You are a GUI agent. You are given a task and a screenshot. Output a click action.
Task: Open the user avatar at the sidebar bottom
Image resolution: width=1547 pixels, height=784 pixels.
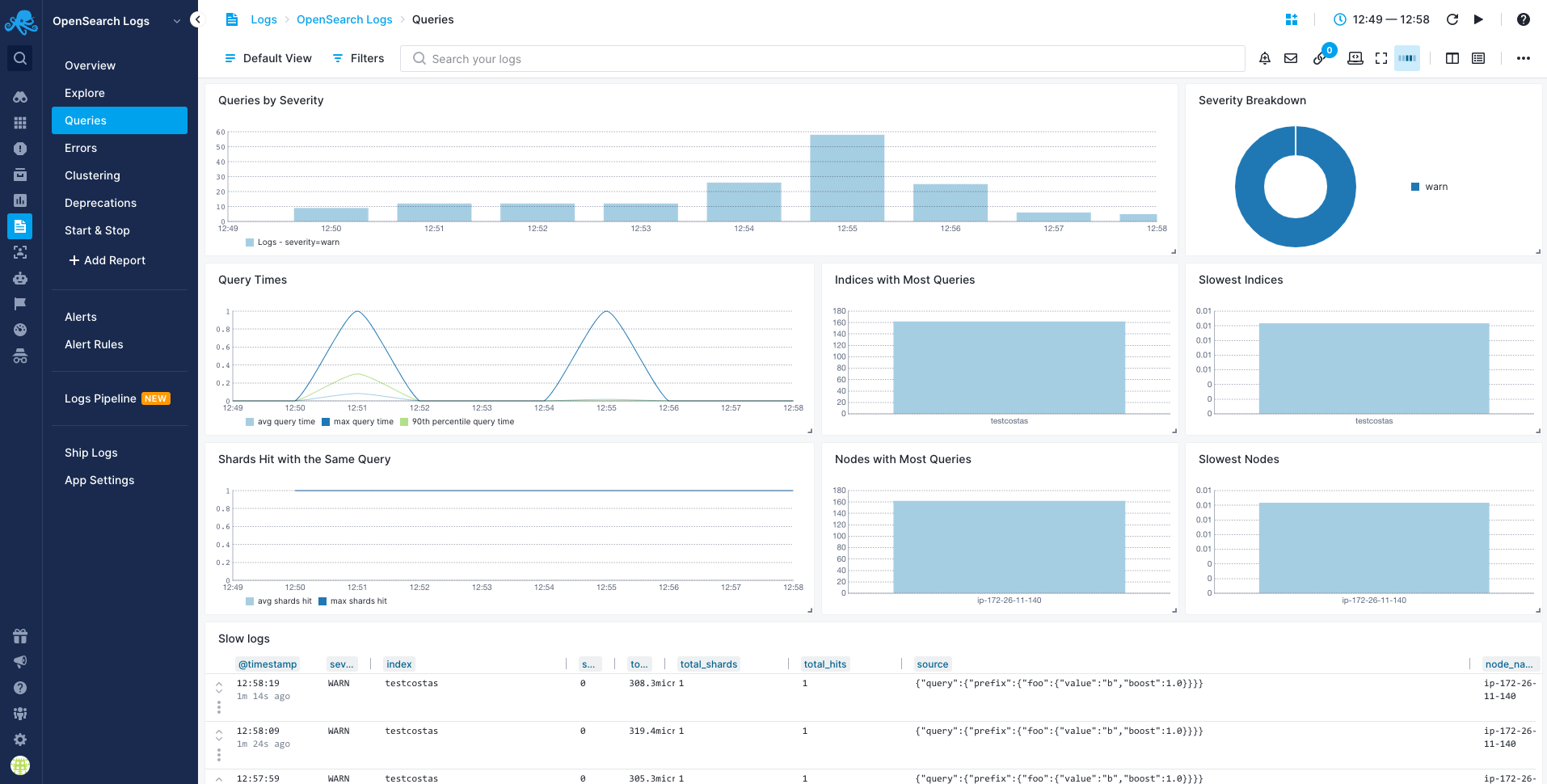pos(20,765)
